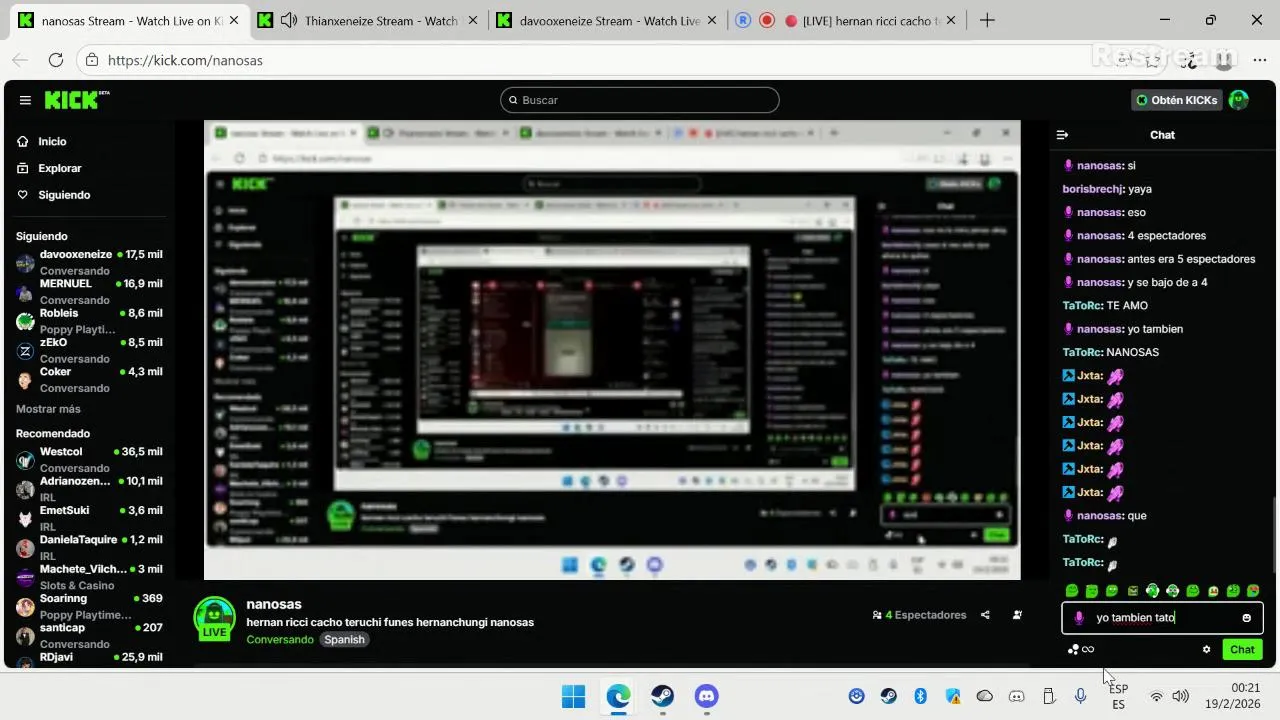Viewport: 1280px width, 720px height.
Task: Open Explorar in the sidebar
Action: click(x=60, y=168)
